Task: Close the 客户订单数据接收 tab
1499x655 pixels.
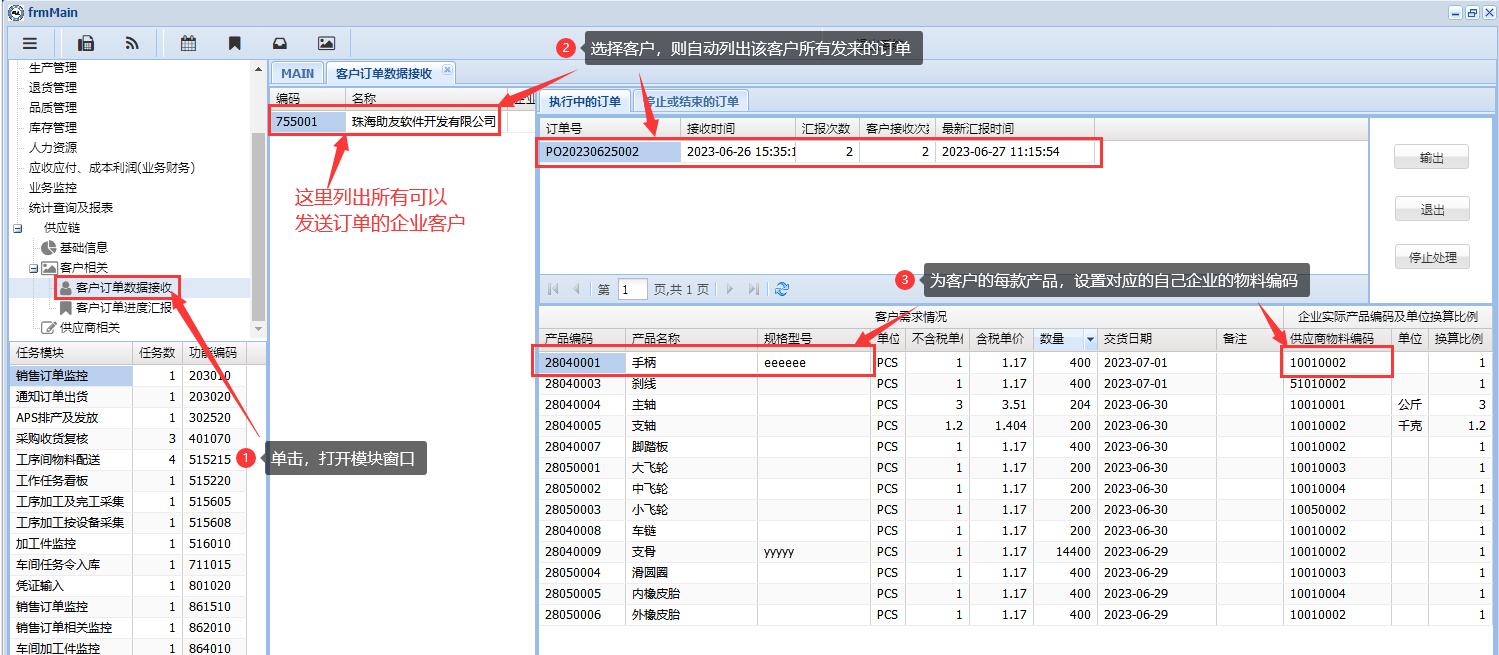Action: click(447, 70)
